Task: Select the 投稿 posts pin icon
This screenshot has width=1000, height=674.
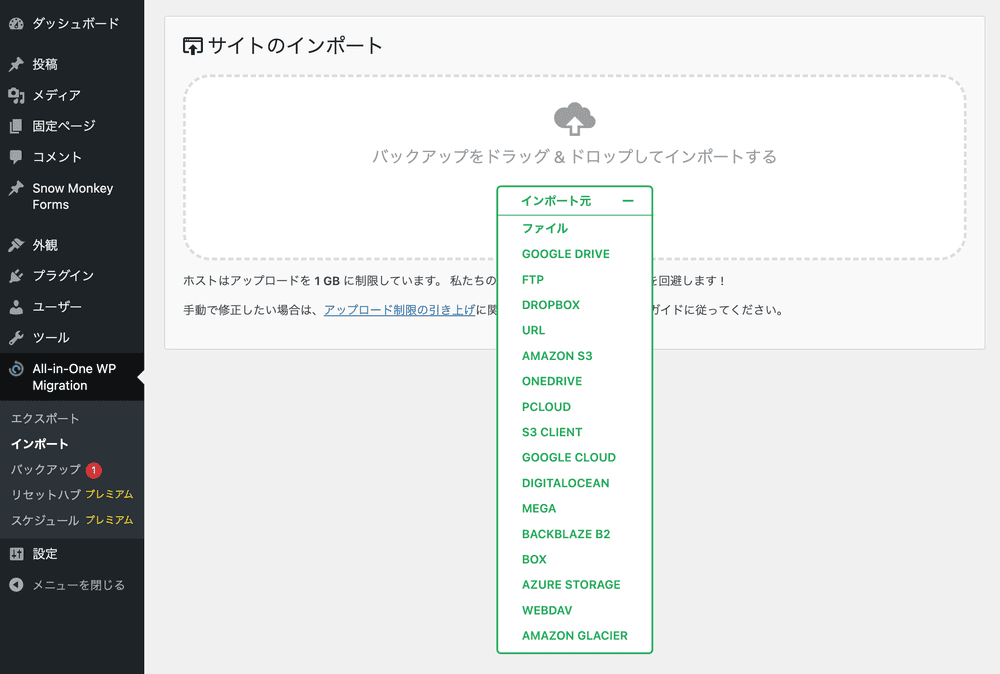Action: pyautogui.click(x=16, y=62)
